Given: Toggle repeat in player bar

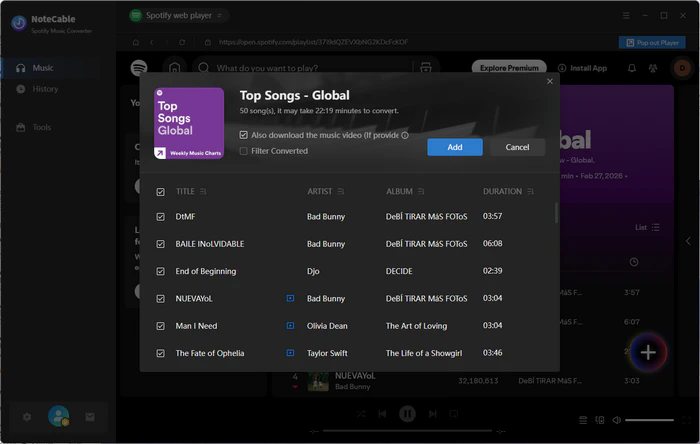Looking at the screenshot, I should 454,414.
